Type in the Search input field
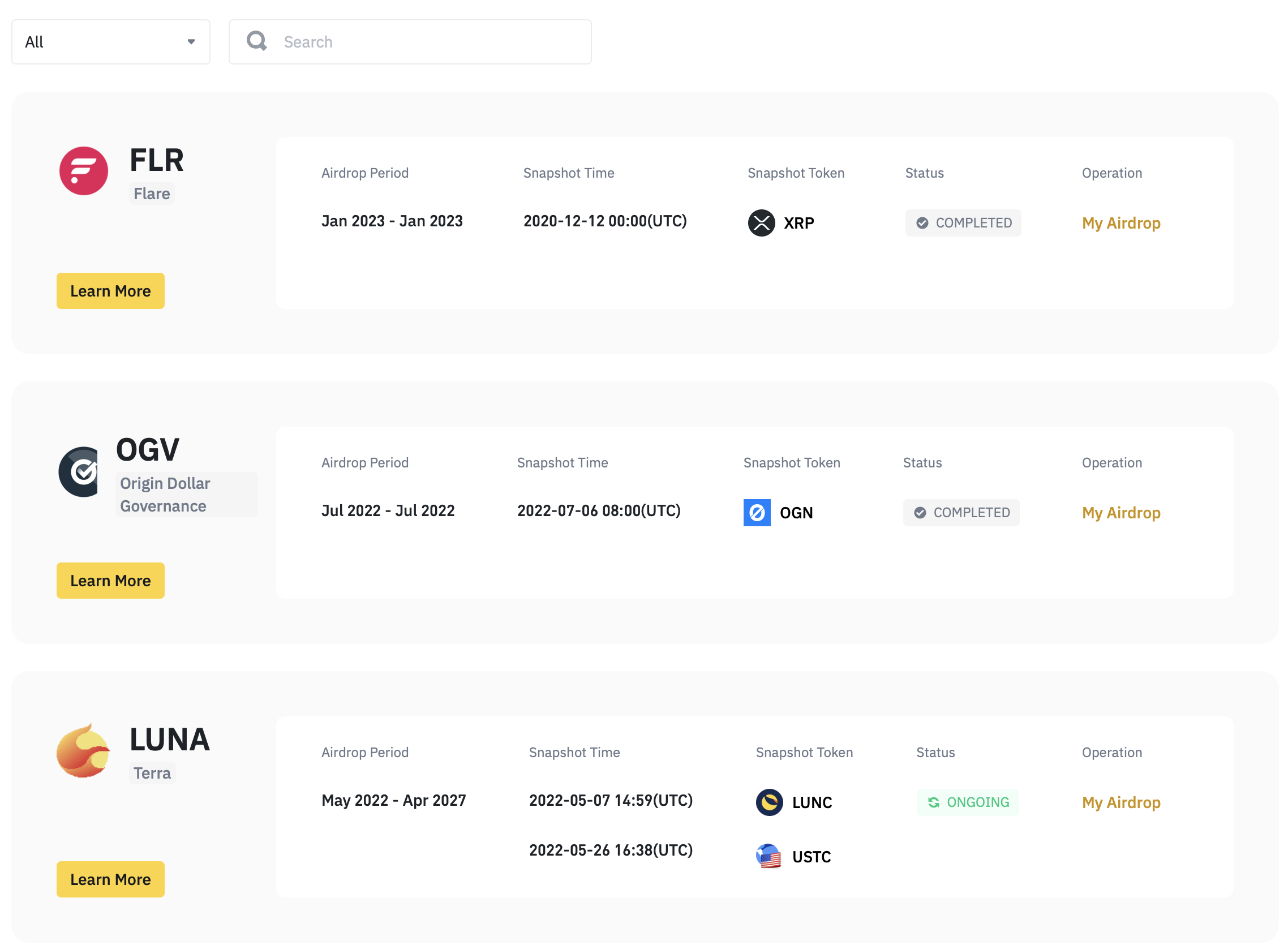1288x945 pixels. pos(429,42)
